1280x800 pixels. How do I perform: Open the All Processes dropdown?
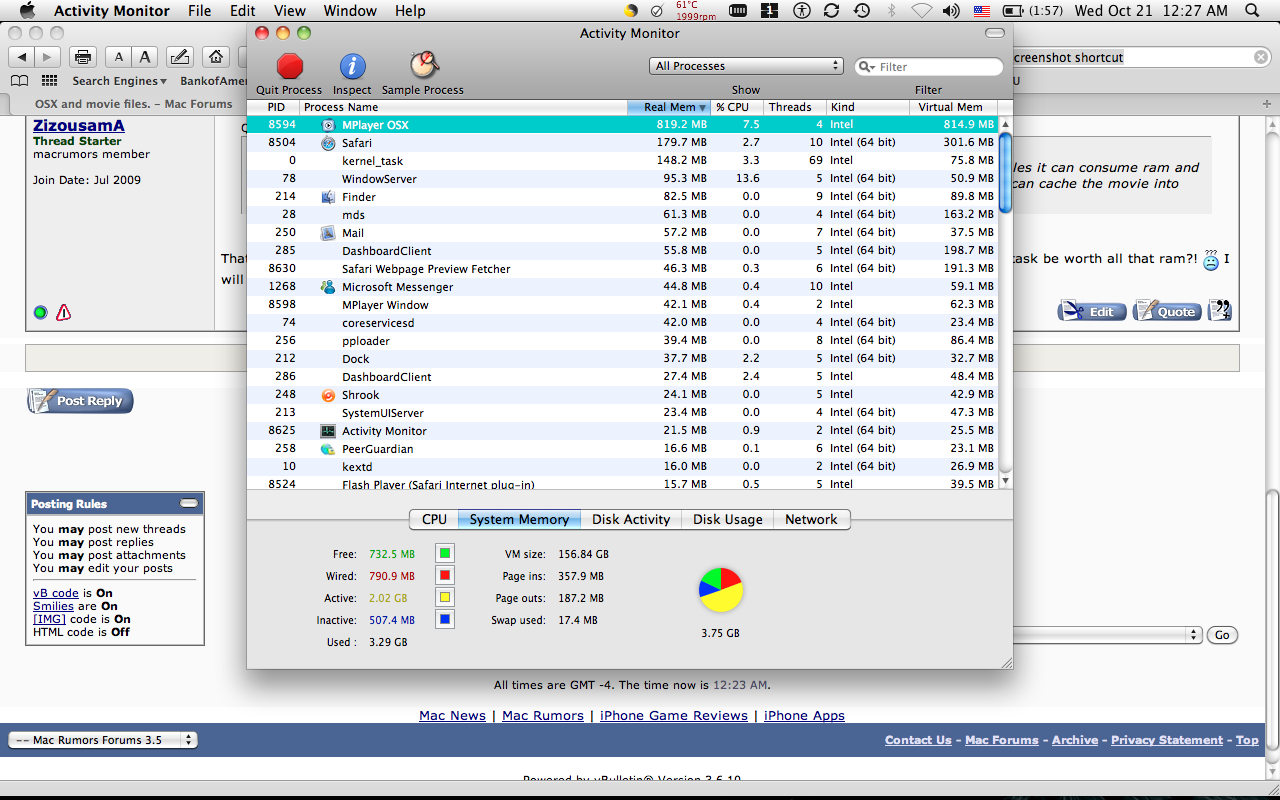tap(746, 66)
